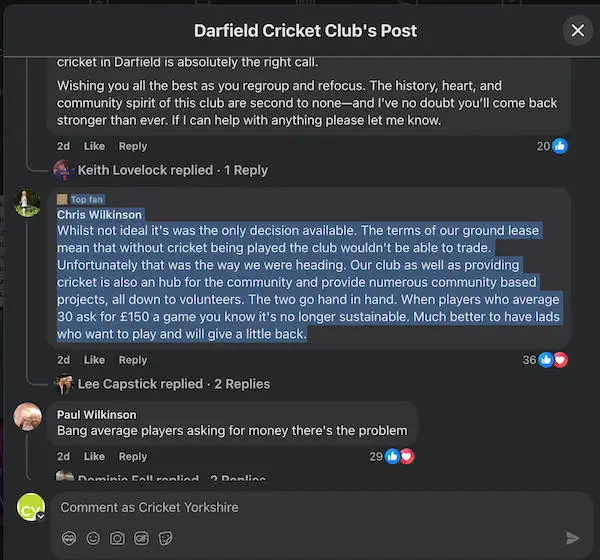Screen dimensions: 600x560
Task: Open the avatar sticker picker icon
Action: click(69, 538)
